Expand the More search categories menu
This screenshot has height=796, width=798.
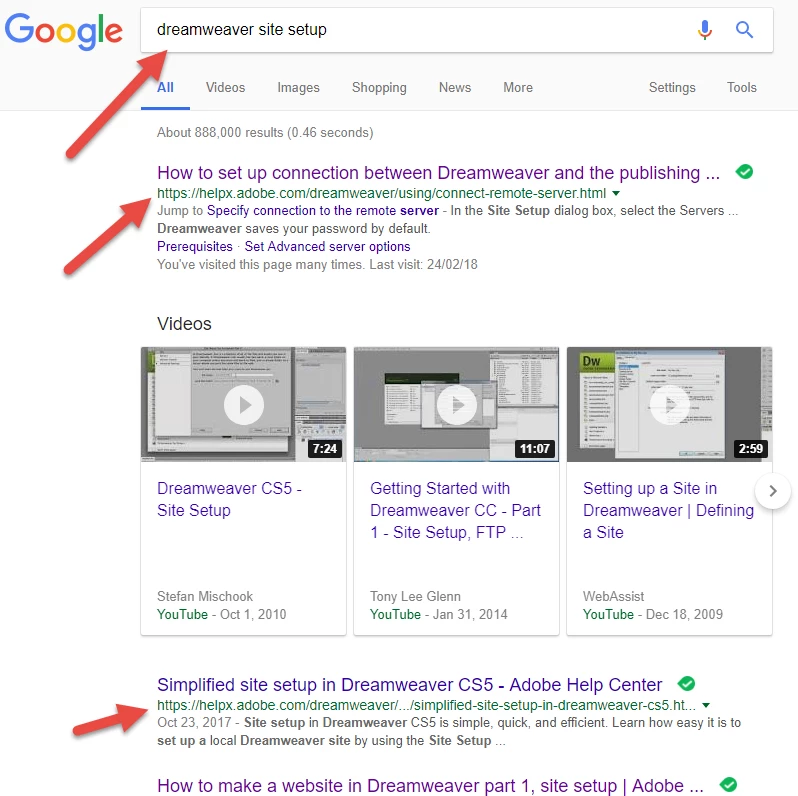pyautogui.click(x=518, y=88)
